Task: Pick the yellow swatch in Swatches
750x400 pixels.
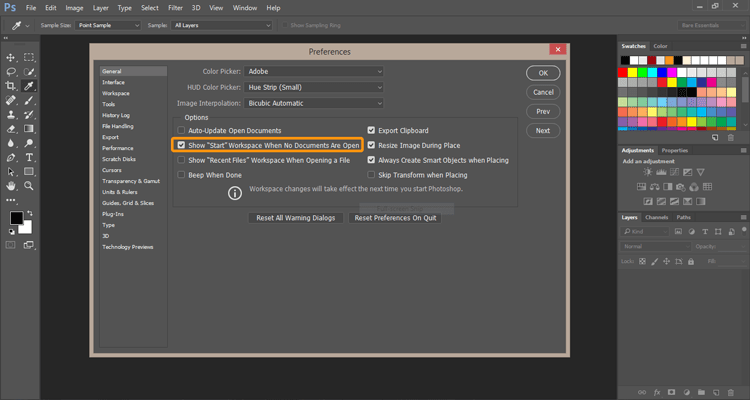Action: [x=632, y=73]
